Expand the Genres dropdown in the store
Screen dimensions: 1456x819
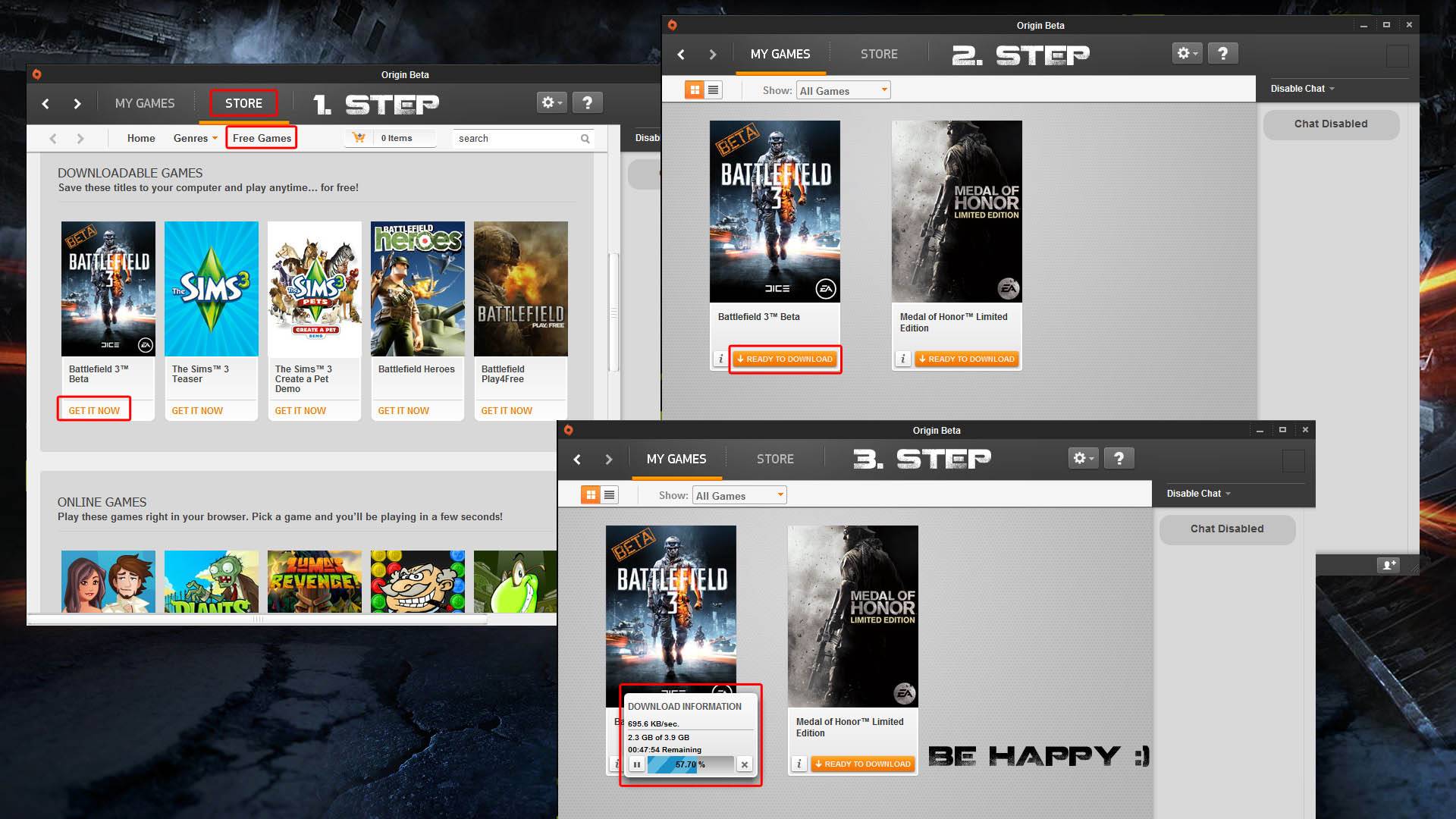195,138
